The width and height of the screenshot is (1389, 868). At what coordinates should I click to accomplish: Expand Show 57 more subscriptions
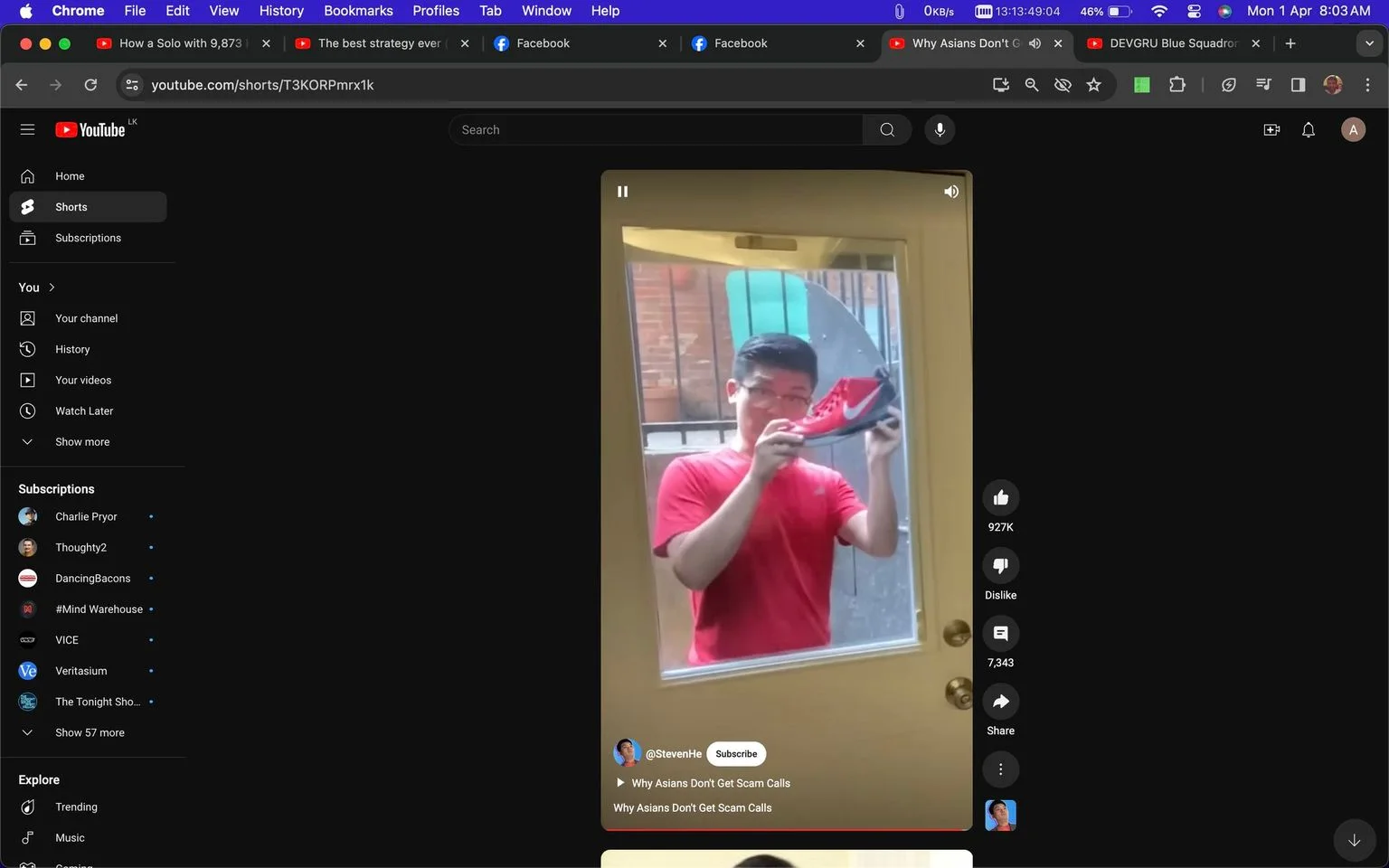[x=88, y=733]
